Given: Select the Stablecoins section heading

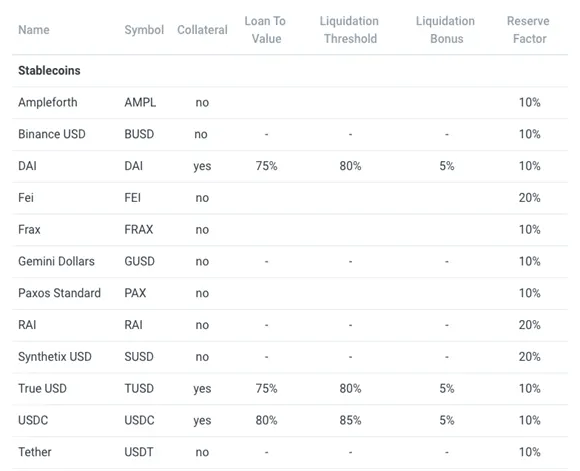Looking at the screenshot, I should click(x=49, y=71).
